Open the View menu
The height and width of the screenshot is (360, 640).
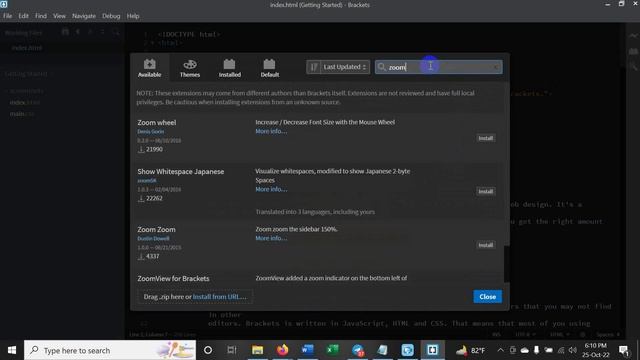59,16
